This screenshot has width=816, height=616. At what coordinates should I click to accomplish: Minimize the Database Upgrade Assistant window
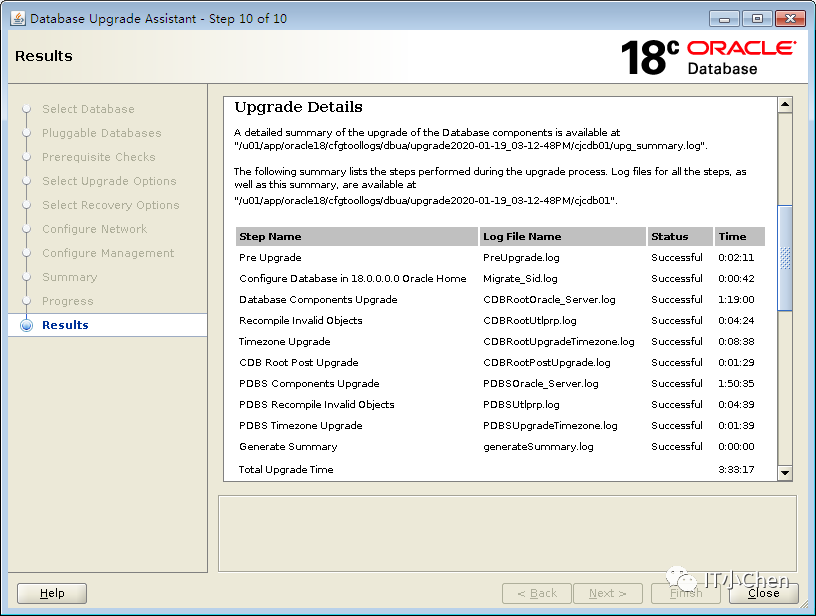[724, 19]
